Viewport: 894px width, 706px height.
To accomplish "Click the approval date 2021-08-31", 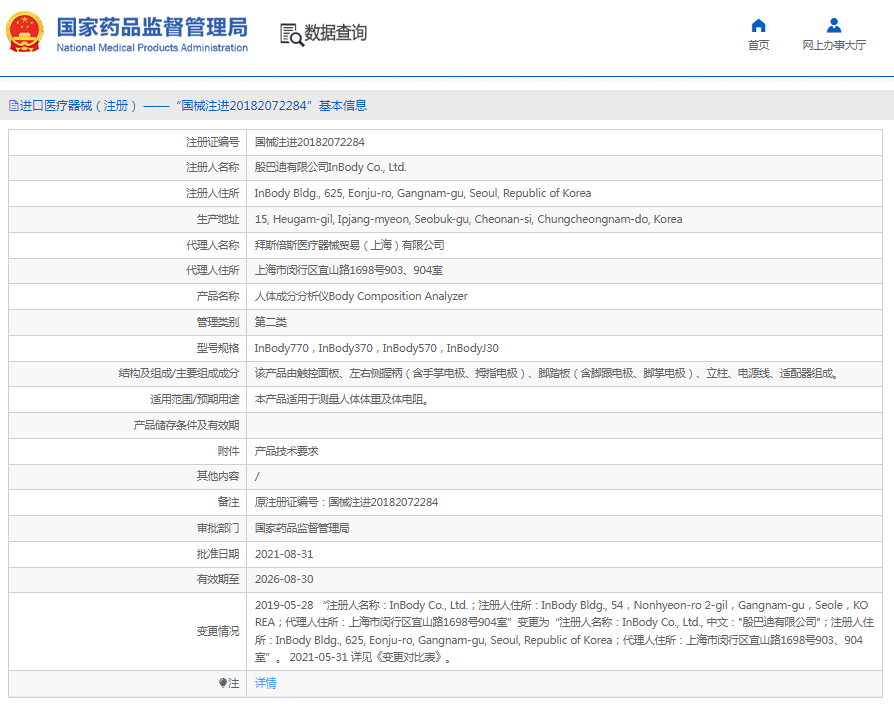I will (x=284, y=554).
